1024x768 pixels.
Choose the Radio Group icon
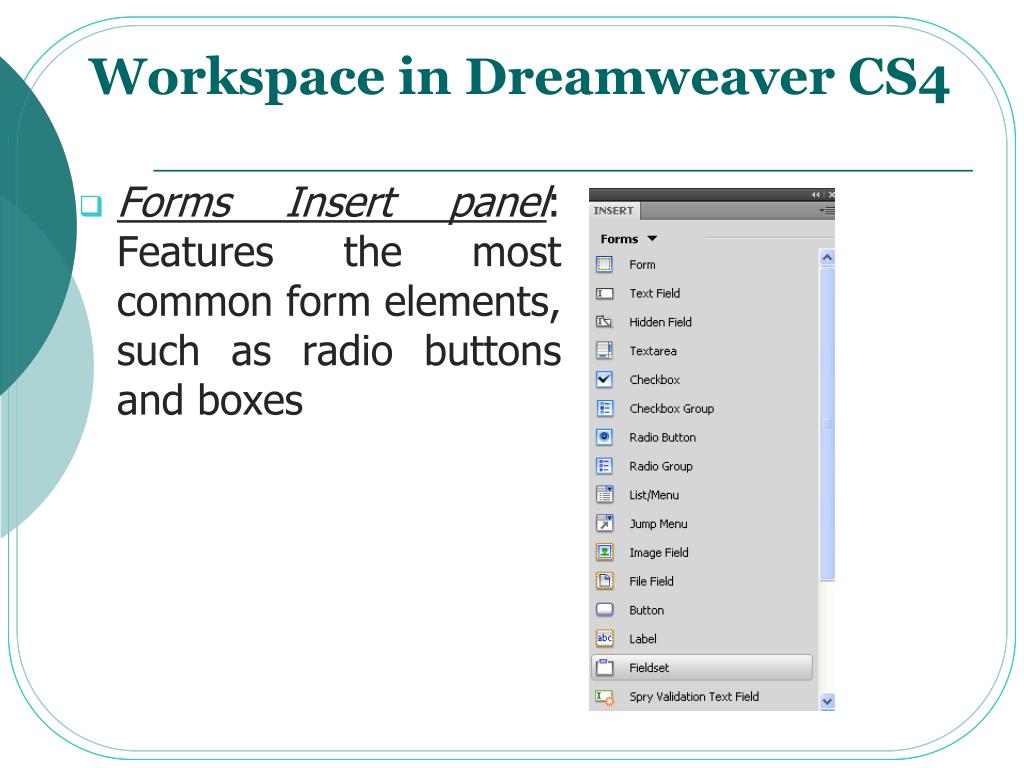[x=605, y=466]
